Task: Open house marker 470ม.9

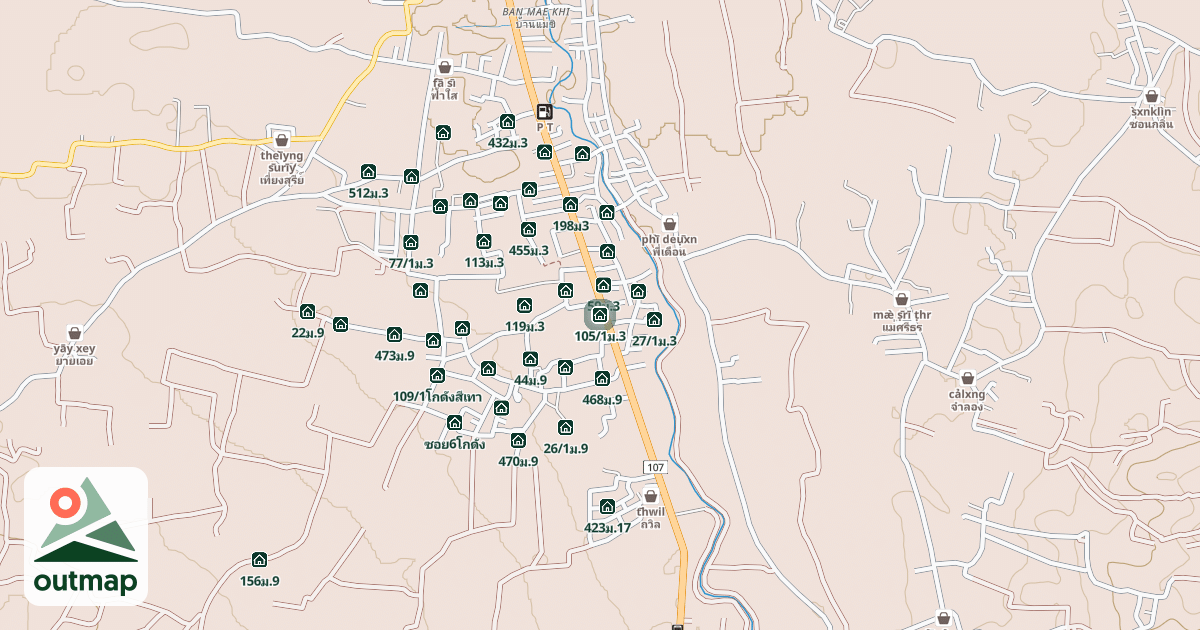Action: tap(518, 440)
